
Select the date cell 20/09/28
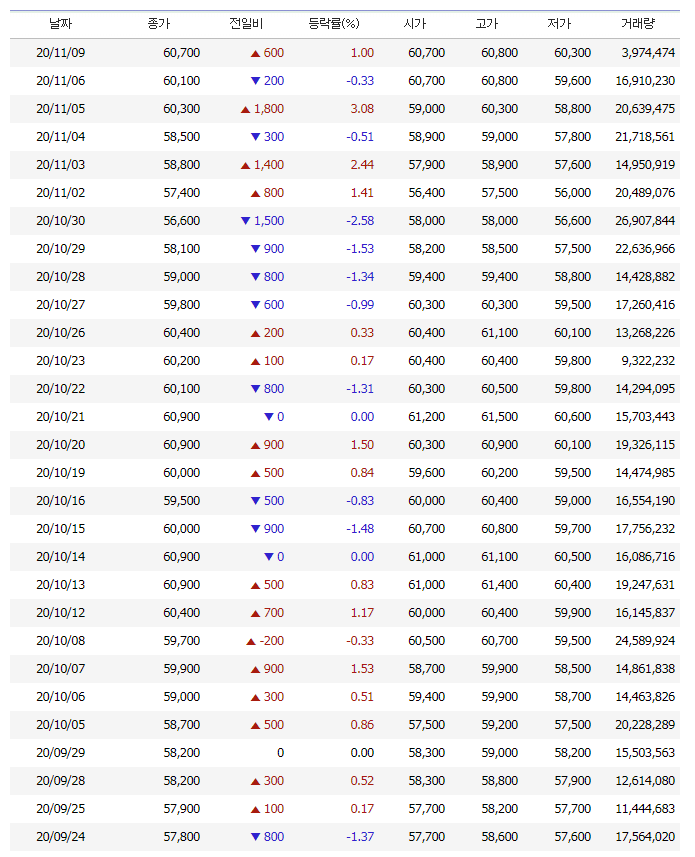tap(61, 780)
